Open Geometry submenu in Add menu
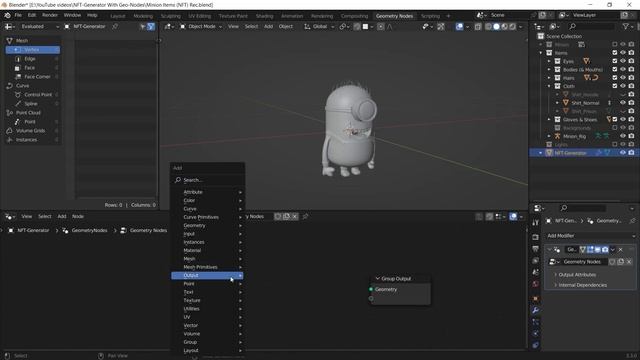The width and height of the screenshot is (640, 360). coord(207,225)
